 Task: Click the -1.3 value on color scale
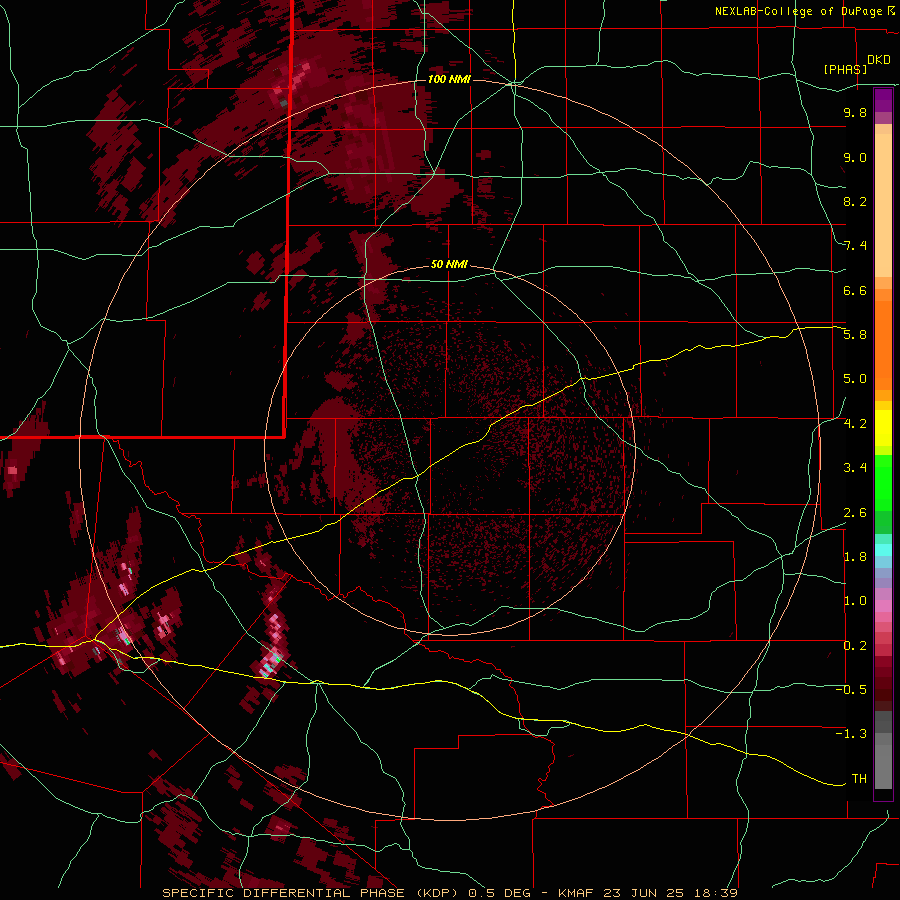coord(851,734)
